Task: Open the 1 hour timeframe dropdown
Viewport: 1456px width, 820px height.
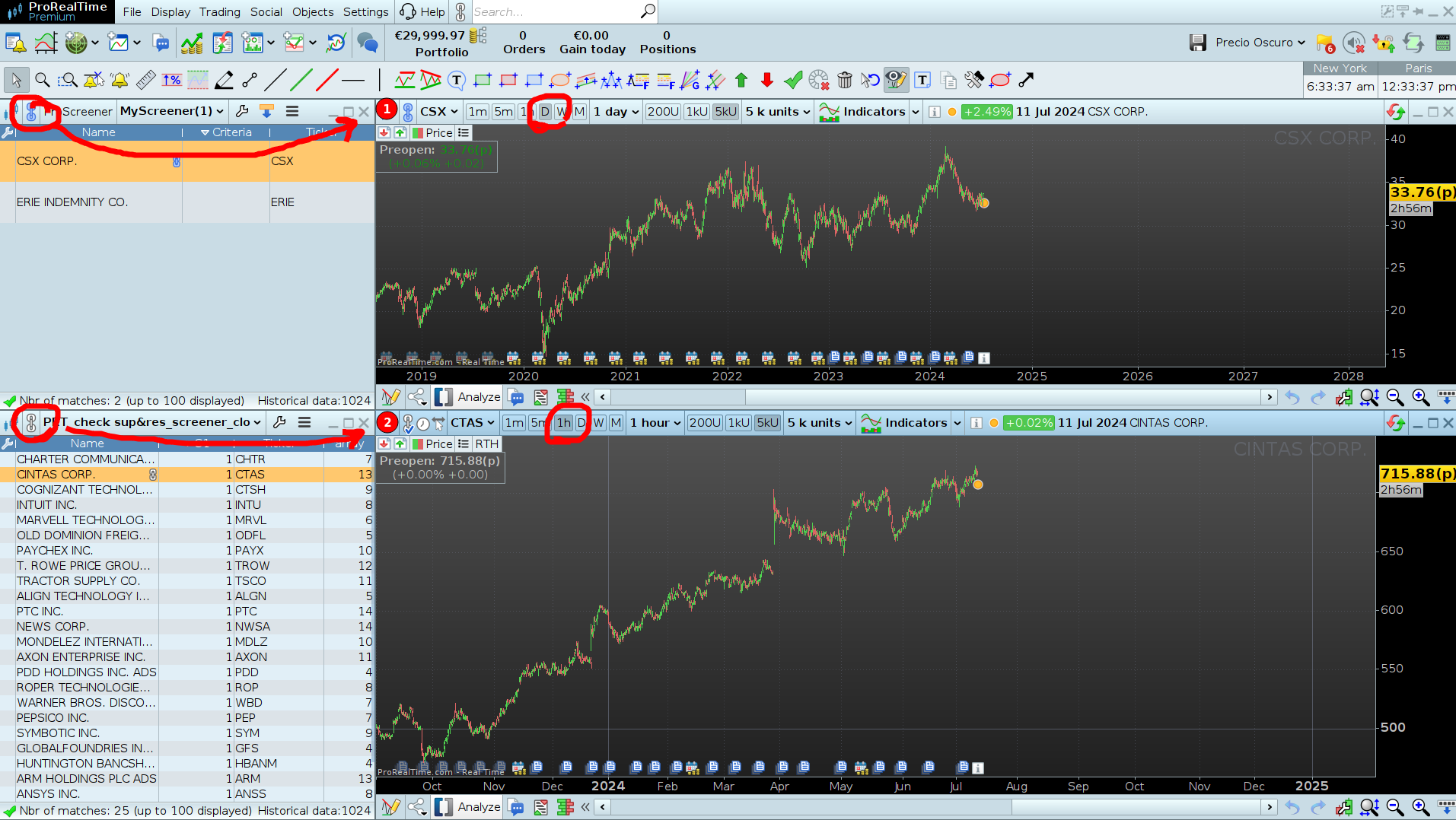Action: tap(655, 423)
